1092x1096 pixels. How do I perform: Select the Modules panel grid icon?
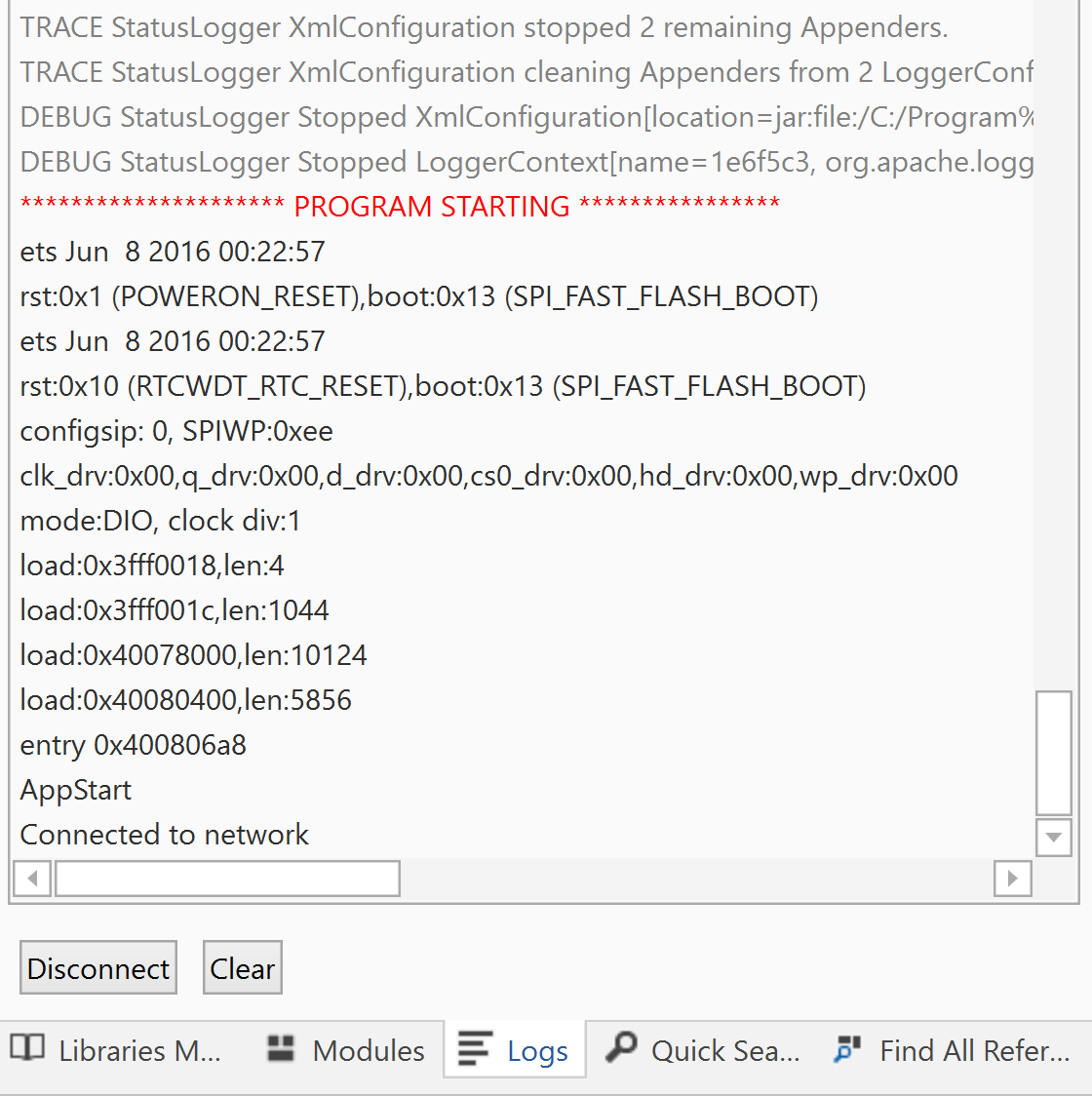[x=280, y=1049]
